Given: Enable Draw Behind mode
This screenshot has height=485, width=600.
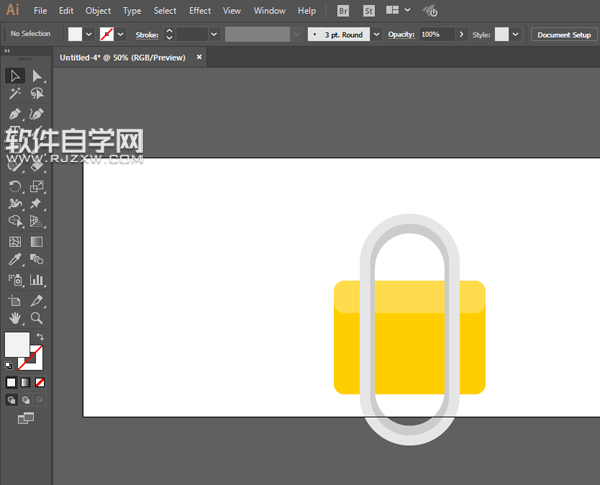Looking at the screenshot, I should click(26, 400).
